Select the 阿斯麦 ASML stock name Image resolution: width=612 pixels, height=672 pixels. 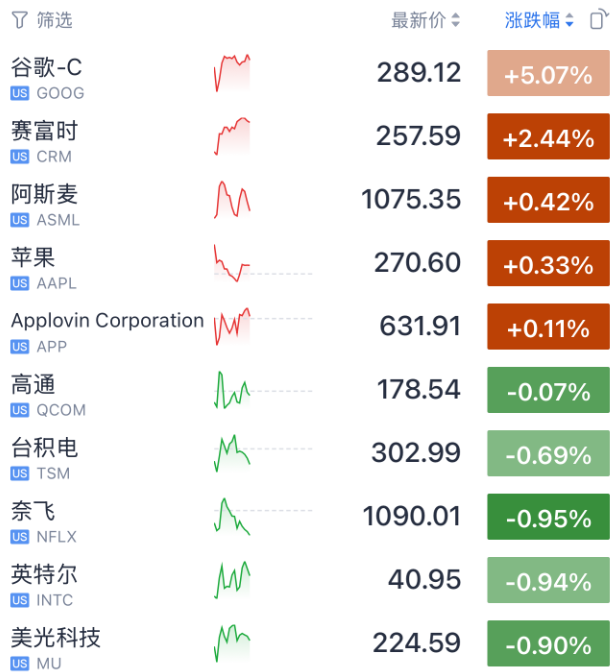(44, 194)
